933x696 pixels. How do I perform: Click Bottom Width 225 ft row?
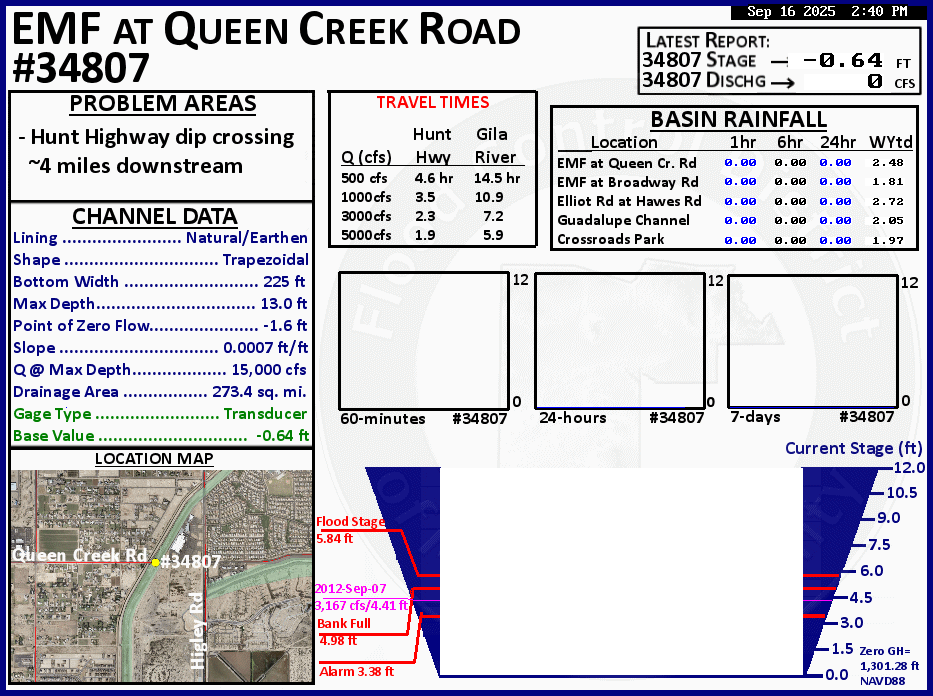159,282
